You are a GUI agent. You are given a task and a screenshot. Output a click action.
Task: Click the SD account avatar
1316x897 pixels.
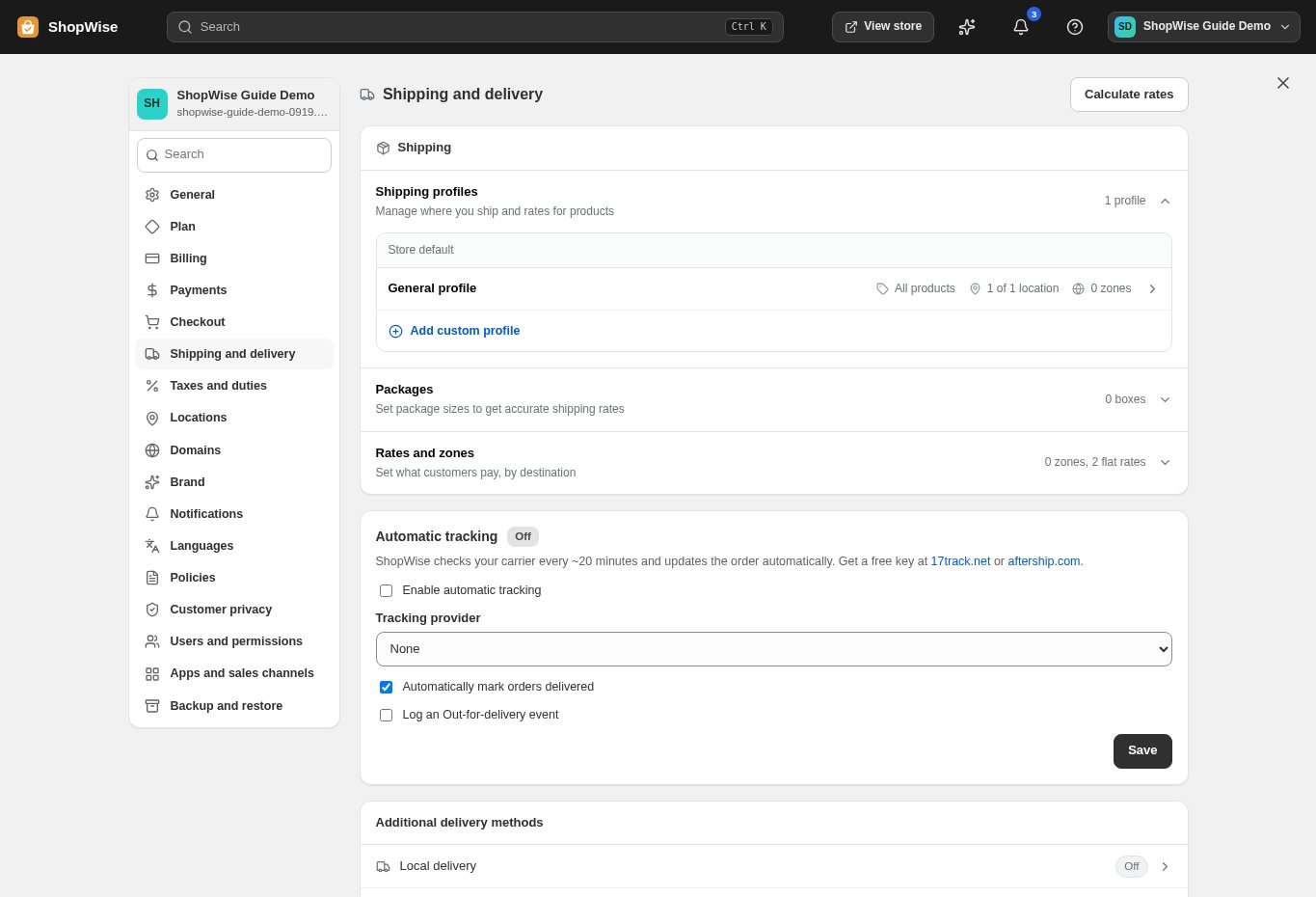(1125, 27)
